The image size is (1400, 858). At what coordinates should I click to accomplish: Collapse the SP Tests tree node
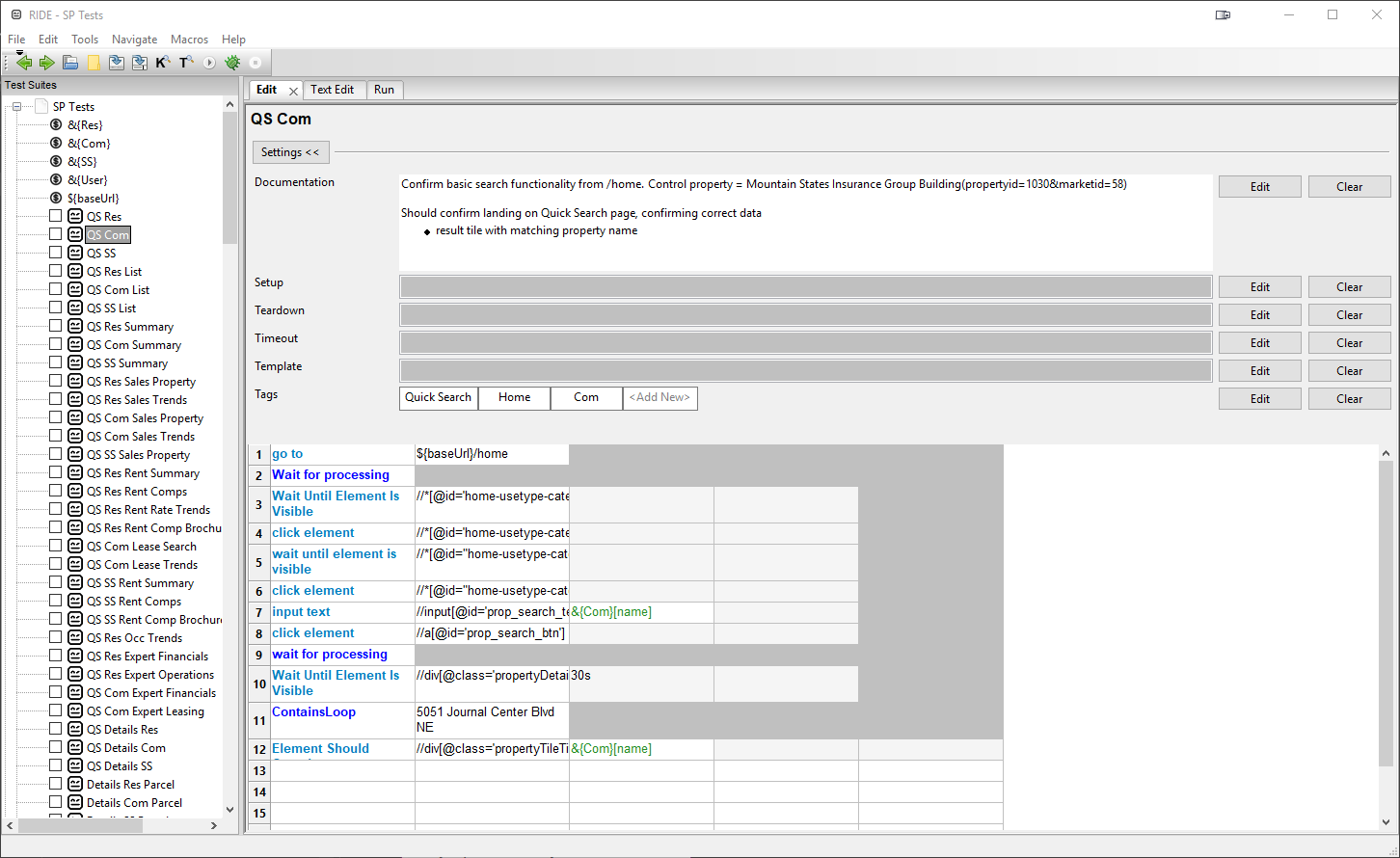tap(16, 107)
